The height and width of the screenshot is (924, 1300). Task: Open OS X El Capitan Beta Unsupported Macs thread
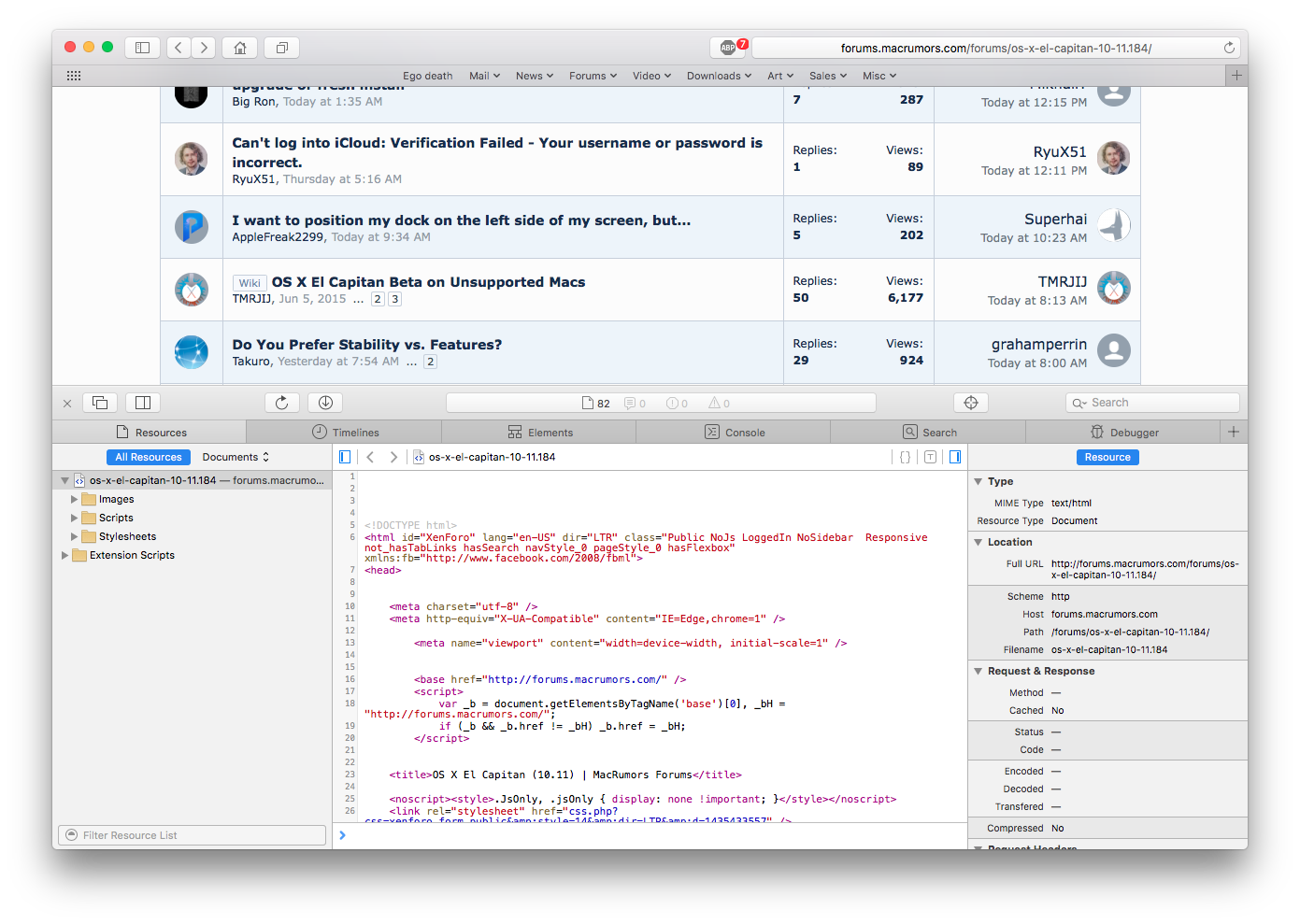pos(428,282)
